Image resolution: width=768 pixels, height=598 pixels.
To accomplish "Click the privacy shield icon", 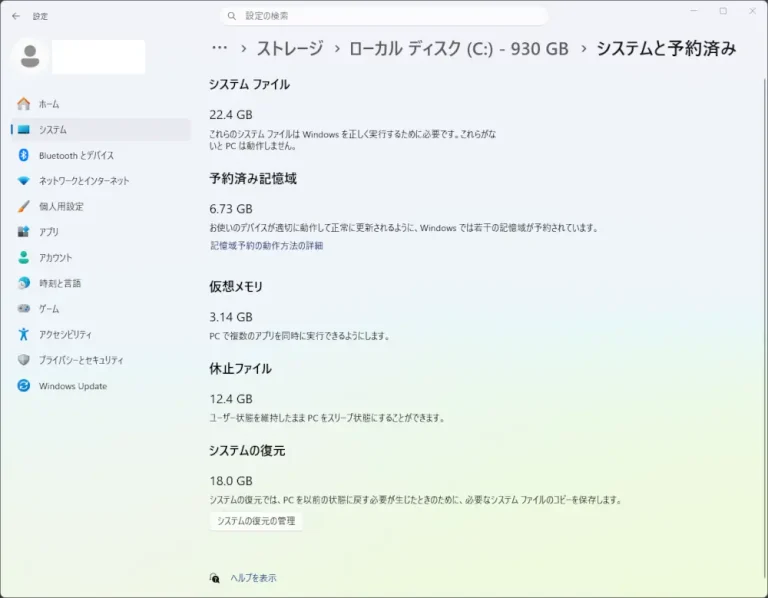I will (x=24, y=360).
